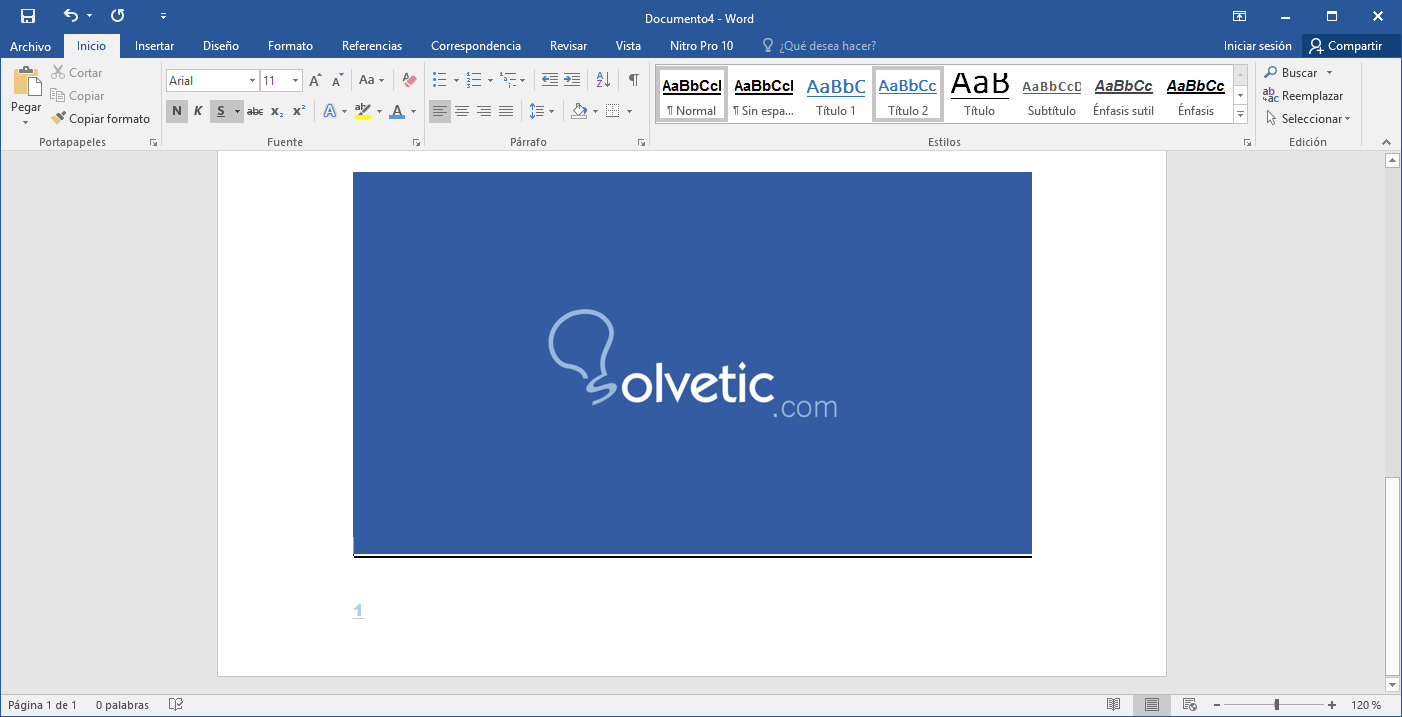Click the Save icon in title bar
The height and width of the screenshot is (717, 1402).
pos(28,16)
